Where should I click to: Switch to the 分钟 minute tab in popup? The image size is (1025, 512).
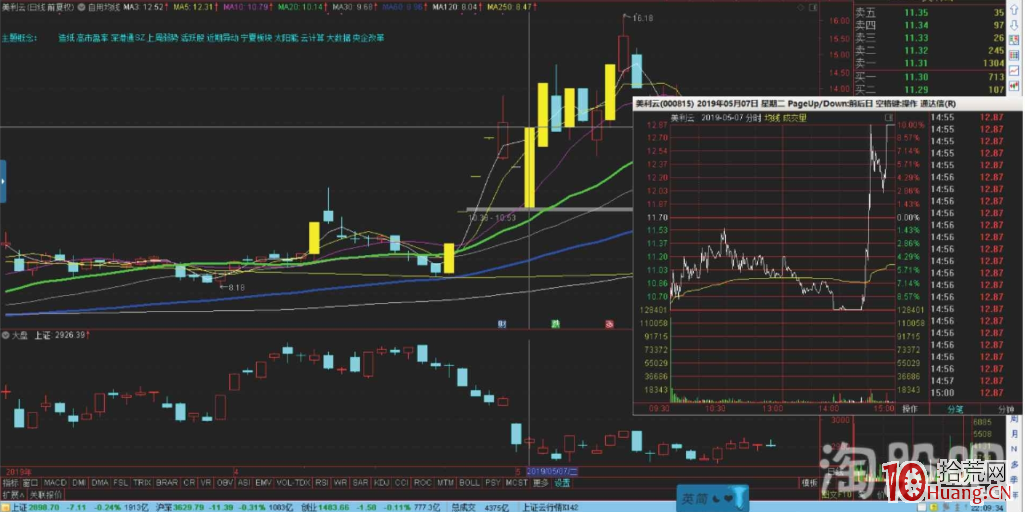(1007, 409)
